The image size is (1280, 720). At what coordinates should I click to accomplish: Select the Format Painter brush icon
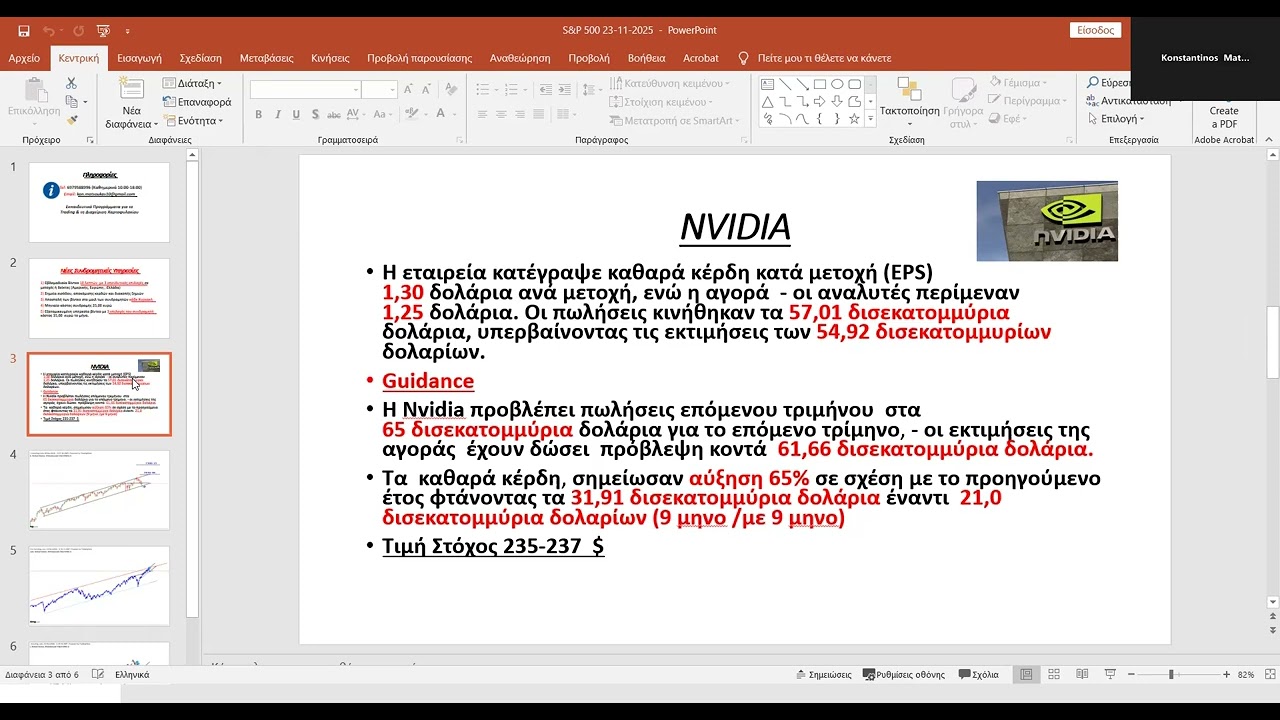pos(71,120)
